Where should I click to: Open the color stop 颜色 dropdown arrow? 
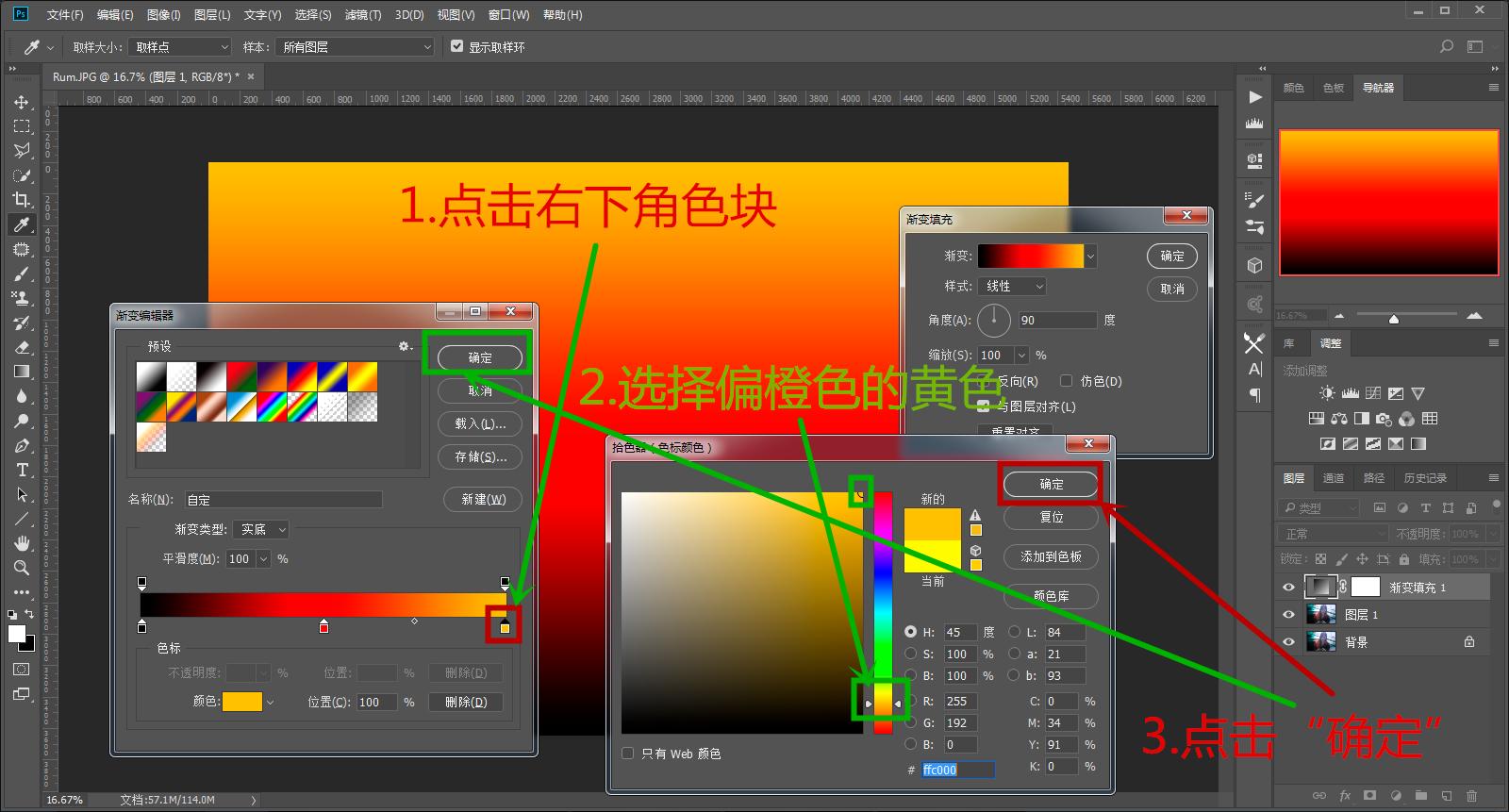click(x=271, y=702)
